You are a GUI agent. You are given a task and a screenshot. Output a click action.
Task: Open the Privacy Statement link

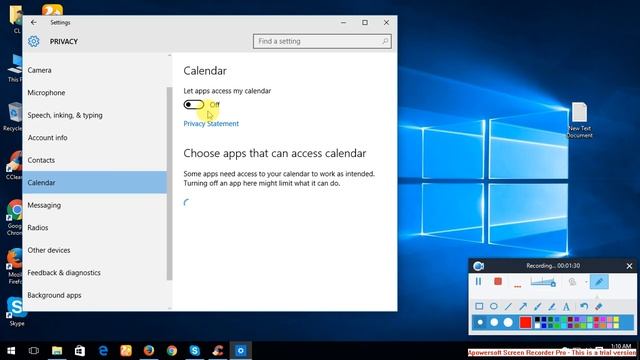tap(211, 124)
